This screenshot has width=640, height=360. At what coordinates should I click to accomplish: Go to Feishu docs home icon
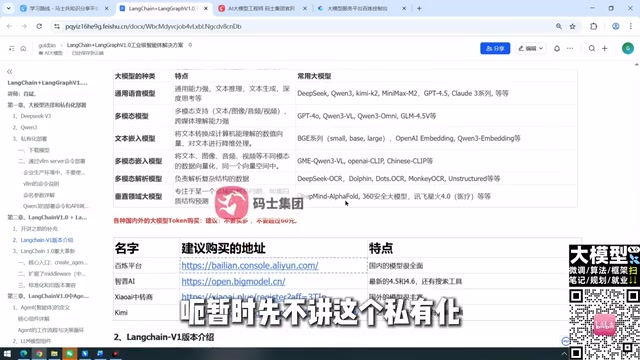point(23,48)
